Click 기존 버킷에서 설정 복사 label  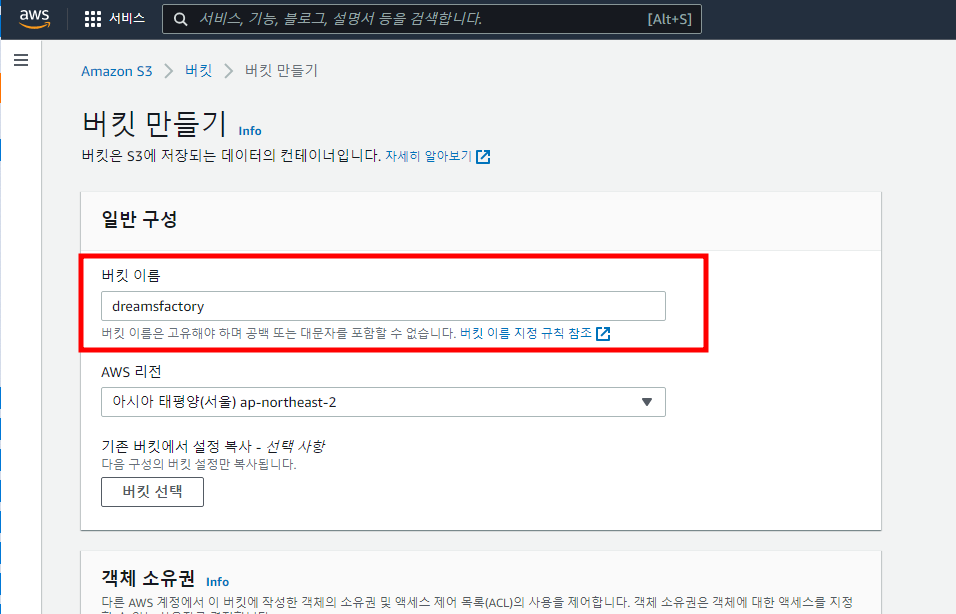[x=213, y=446]
